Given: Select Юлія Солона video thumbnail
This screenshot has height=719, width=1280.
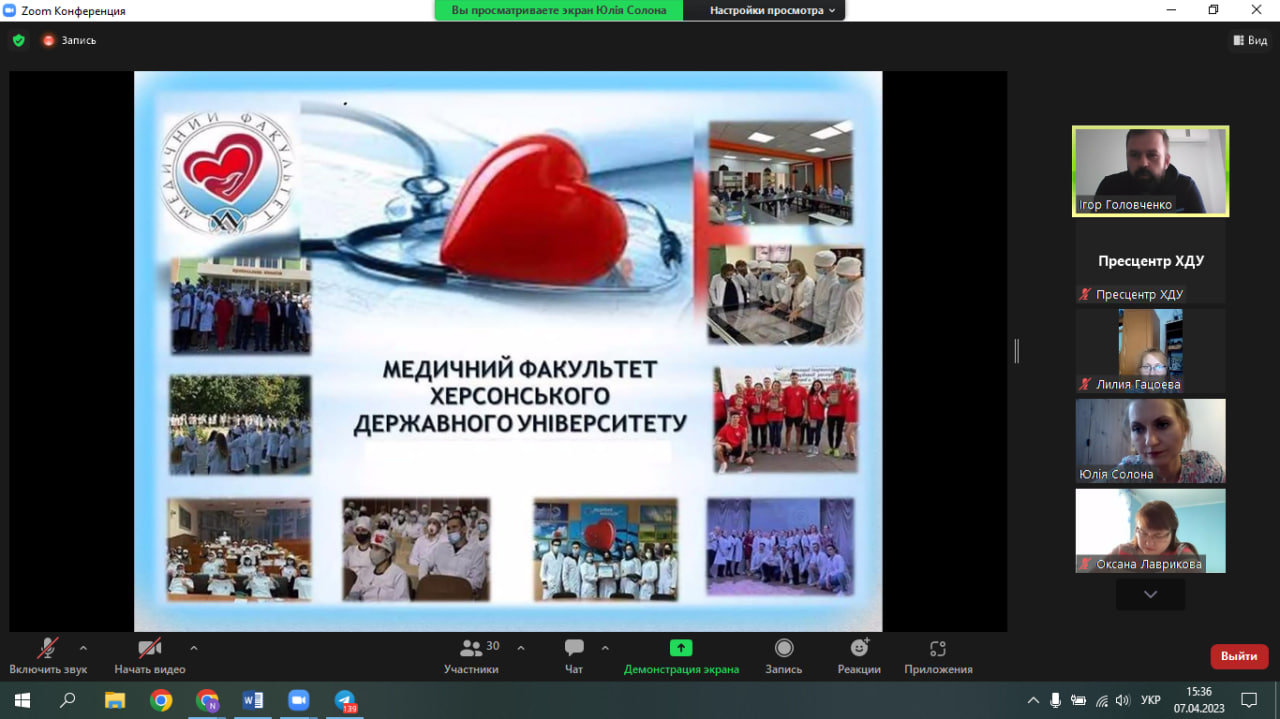Looking at the screenshot, I should [1150, 441].
